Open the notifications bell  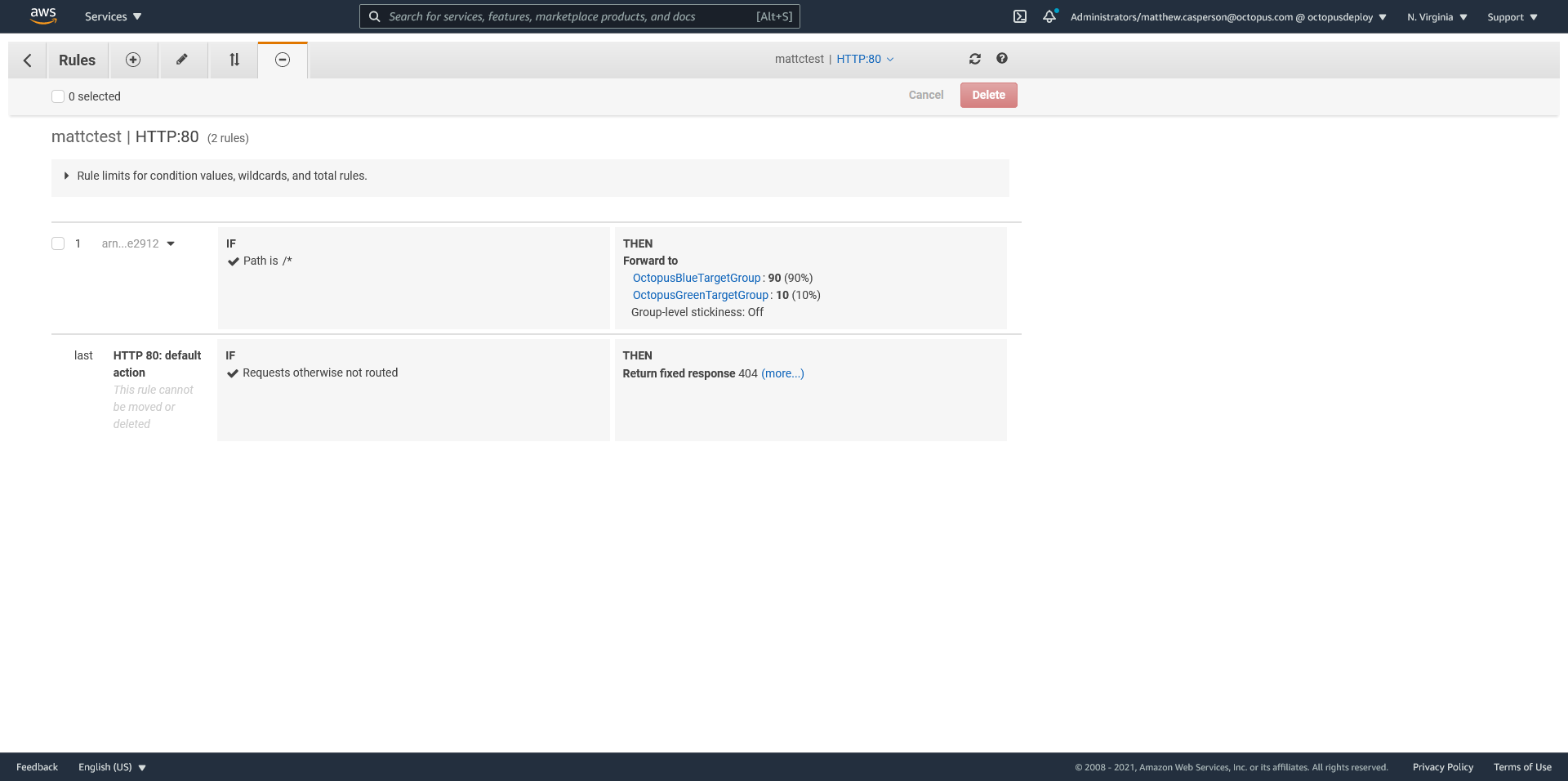click(1049, 16)
